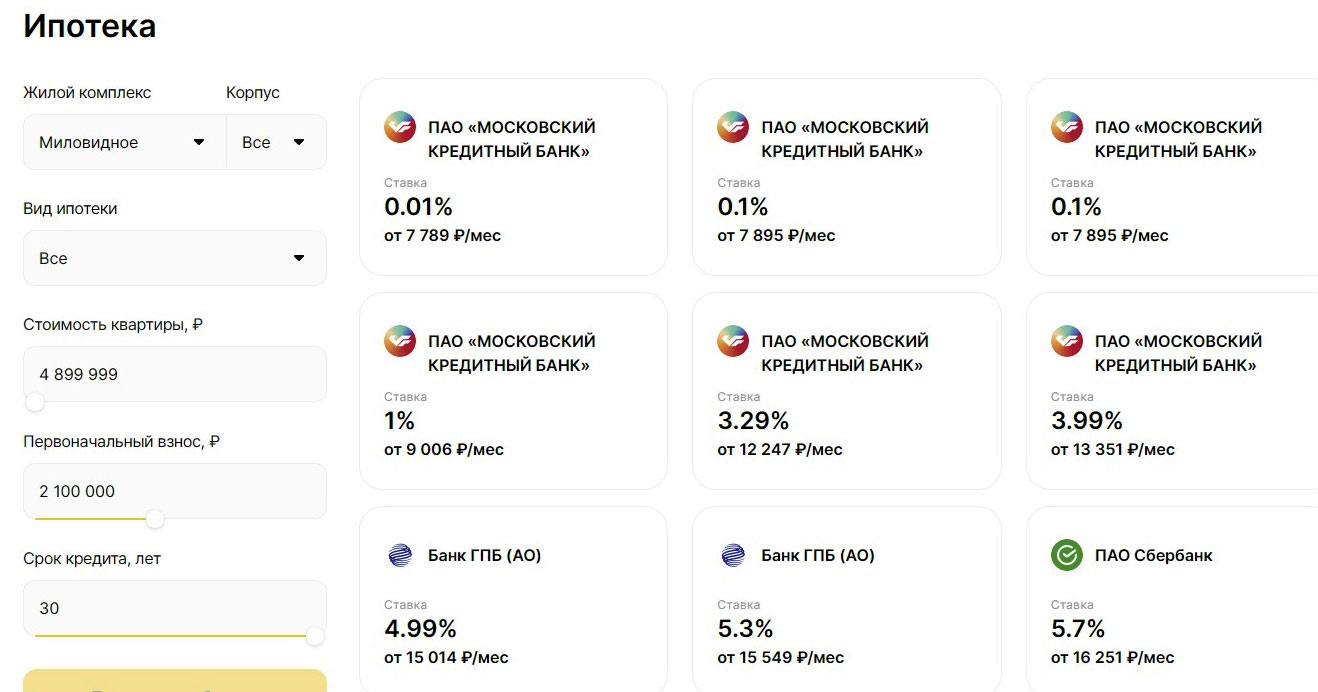
Task: Focus the down payment field with 2 100 000
Action: (175, 491)
